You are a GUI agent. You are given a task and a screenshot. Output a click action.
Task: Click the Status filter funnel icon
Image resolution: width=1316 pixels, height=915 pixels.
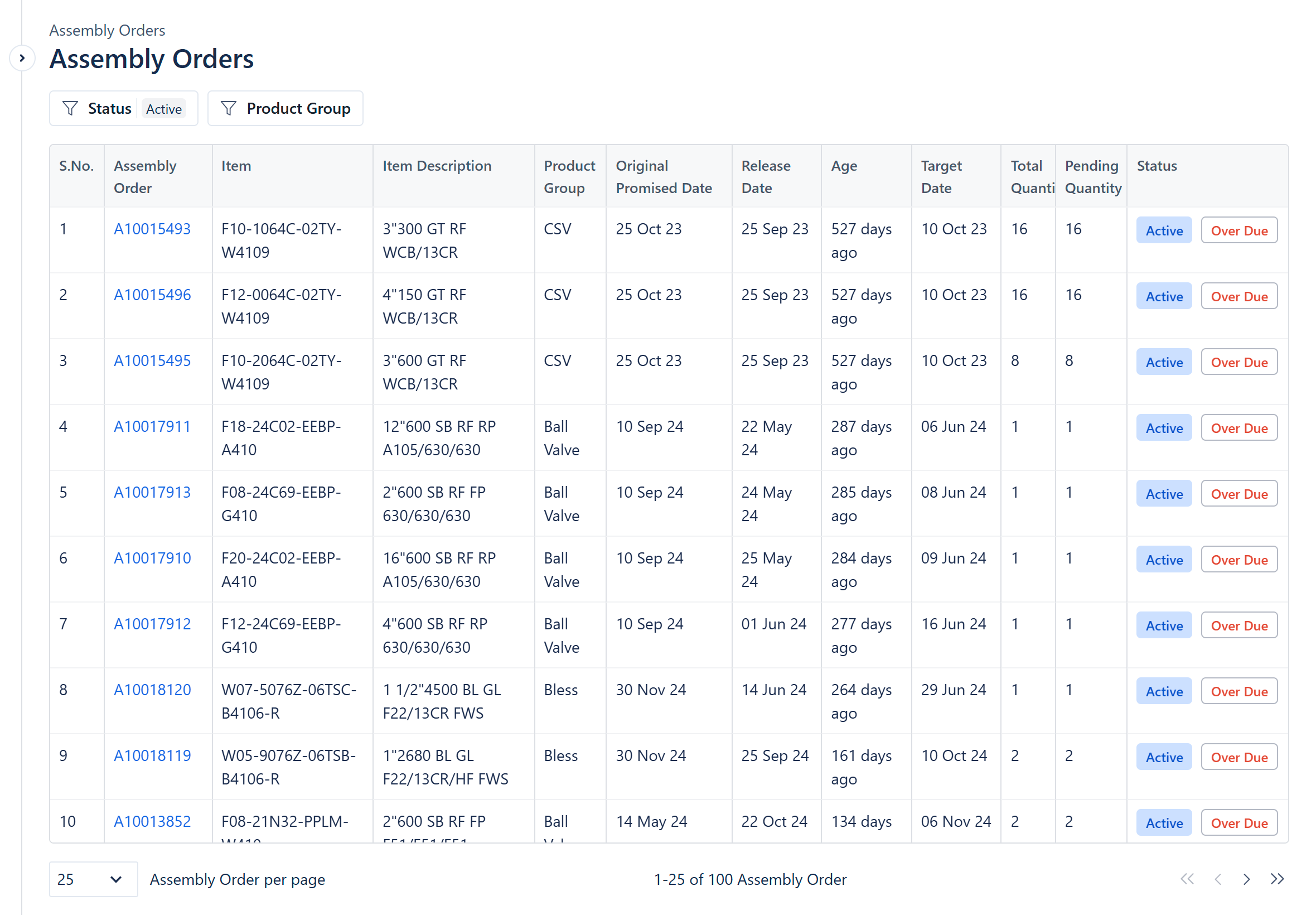pos(70,108)
